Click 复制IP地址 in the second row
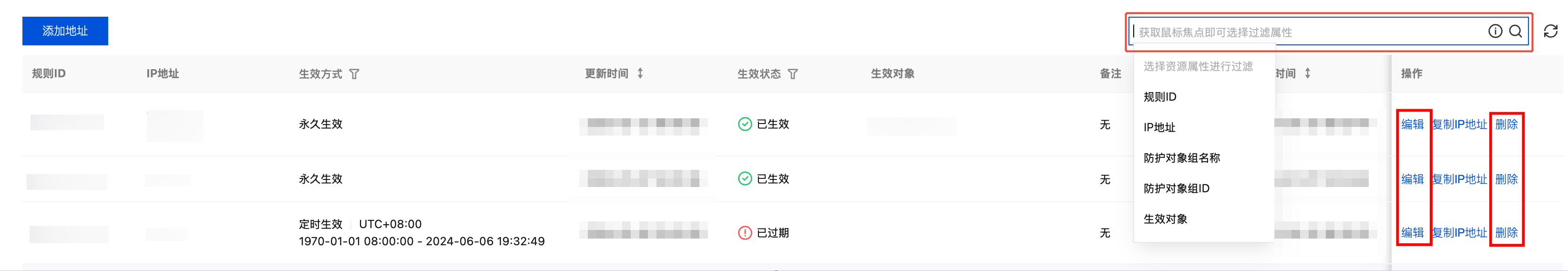 click(x=1459, y=179)
